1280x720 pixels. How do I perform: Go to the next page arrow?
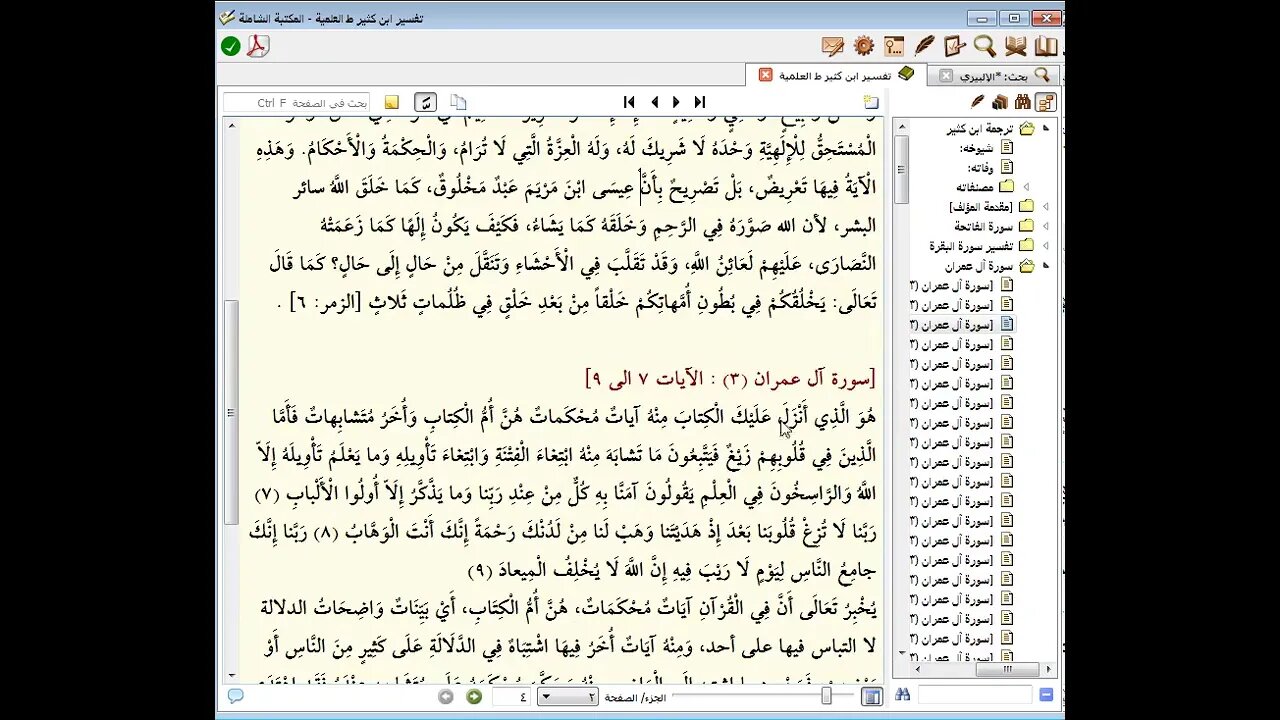click(676, 102)
